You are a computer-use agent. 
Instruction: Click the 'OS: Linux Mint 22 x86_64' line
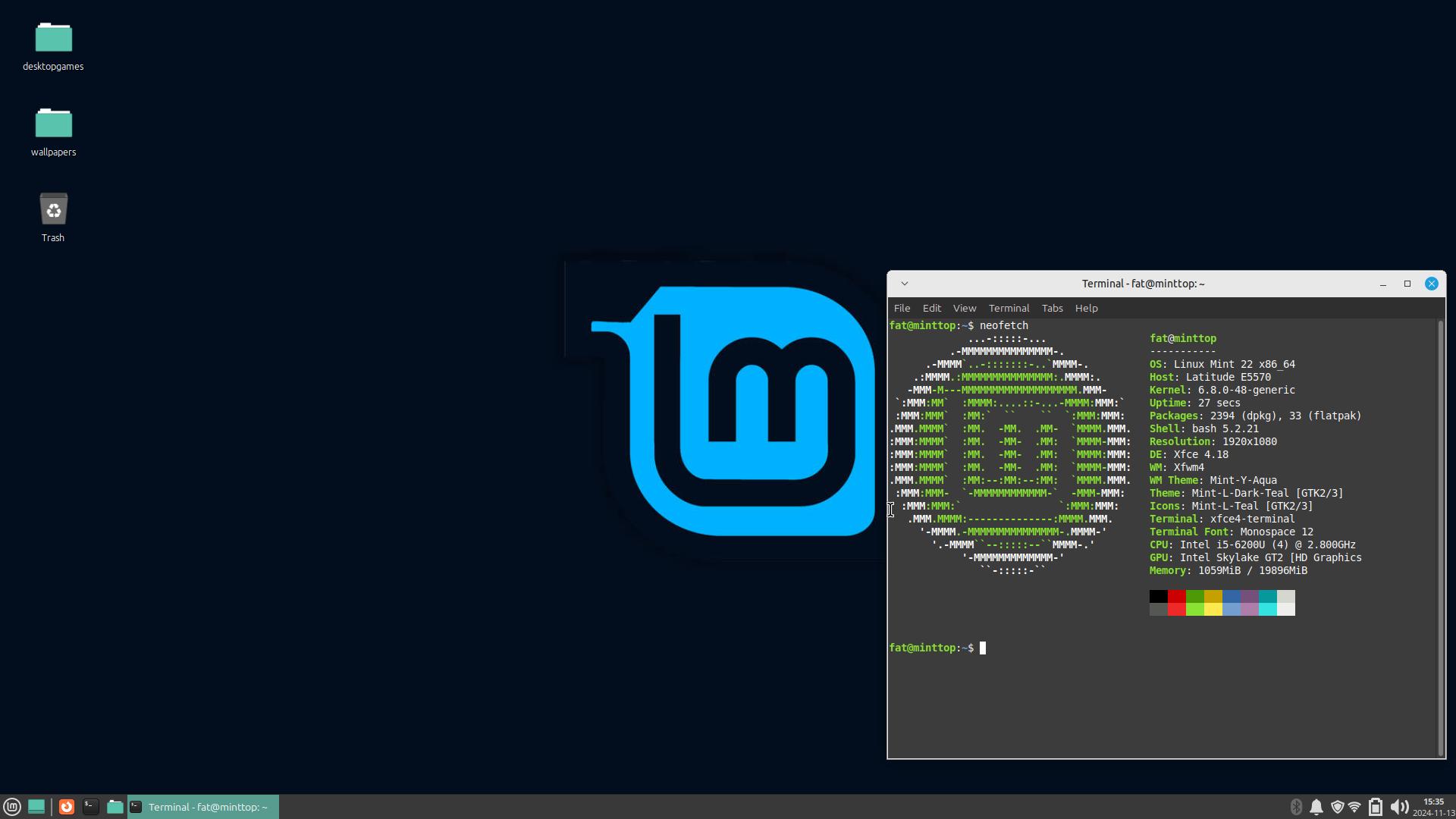tap(1222, 365)
